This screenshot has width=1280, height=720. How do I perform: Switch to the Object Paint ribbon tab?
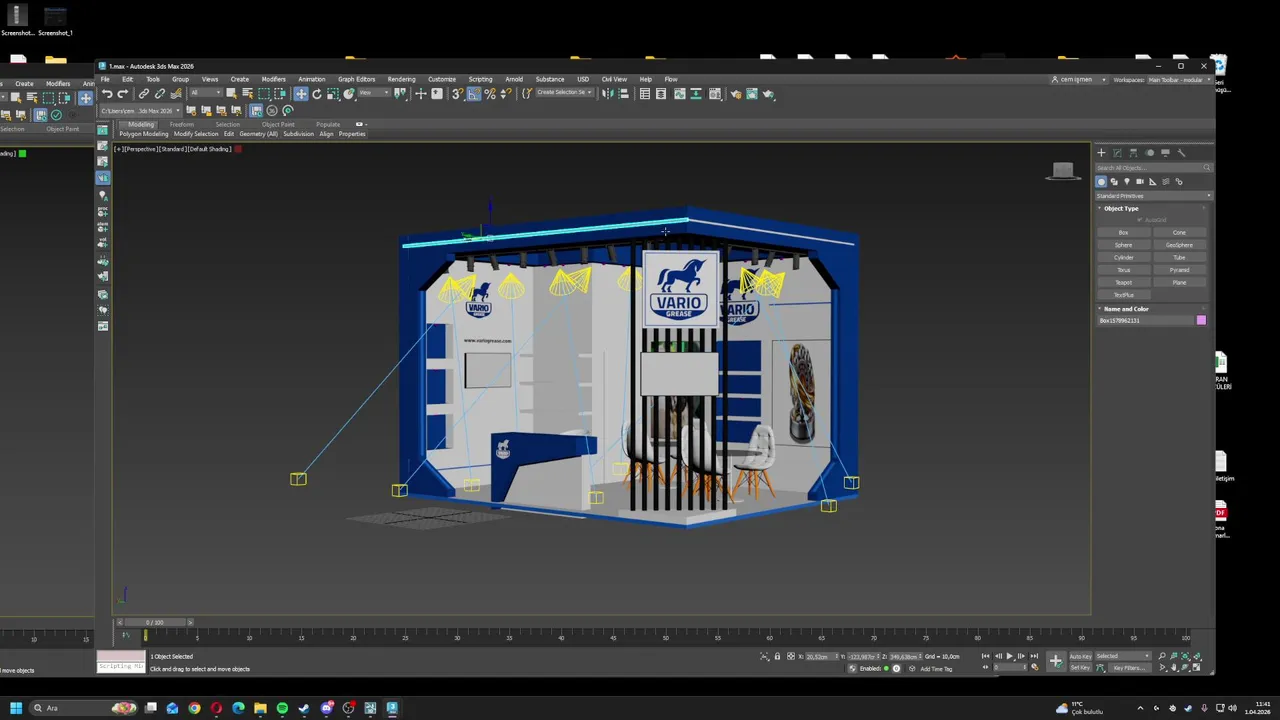coord(278,124)
